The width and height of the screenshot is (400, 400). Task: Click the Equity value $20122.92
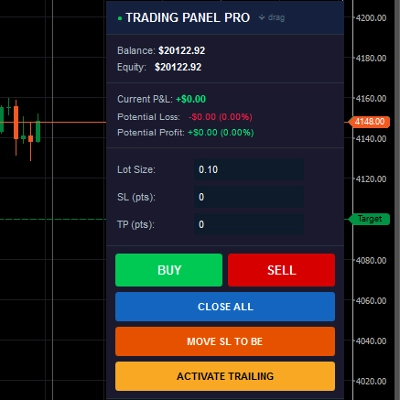click(178, 67)
